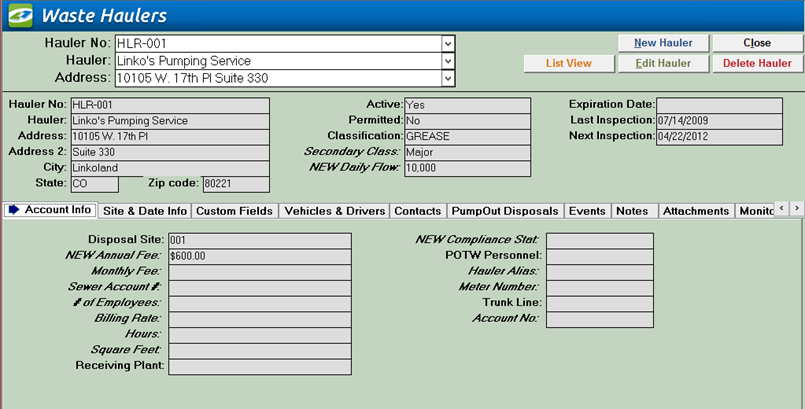Switch to Site & Date Info tab
Image resolution: width=805 pixels, height=409 pixels.
coord(145,211)
